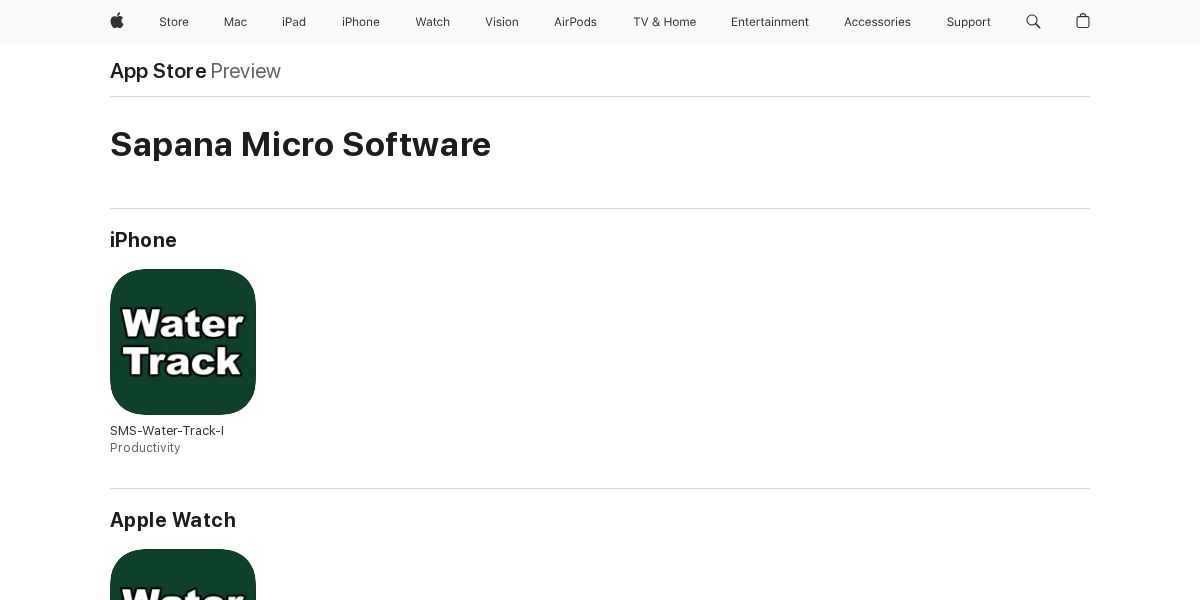Viewport: 1200px width, 600px height.
Task: Open the Watch menu
Action: tap(433, 22)
